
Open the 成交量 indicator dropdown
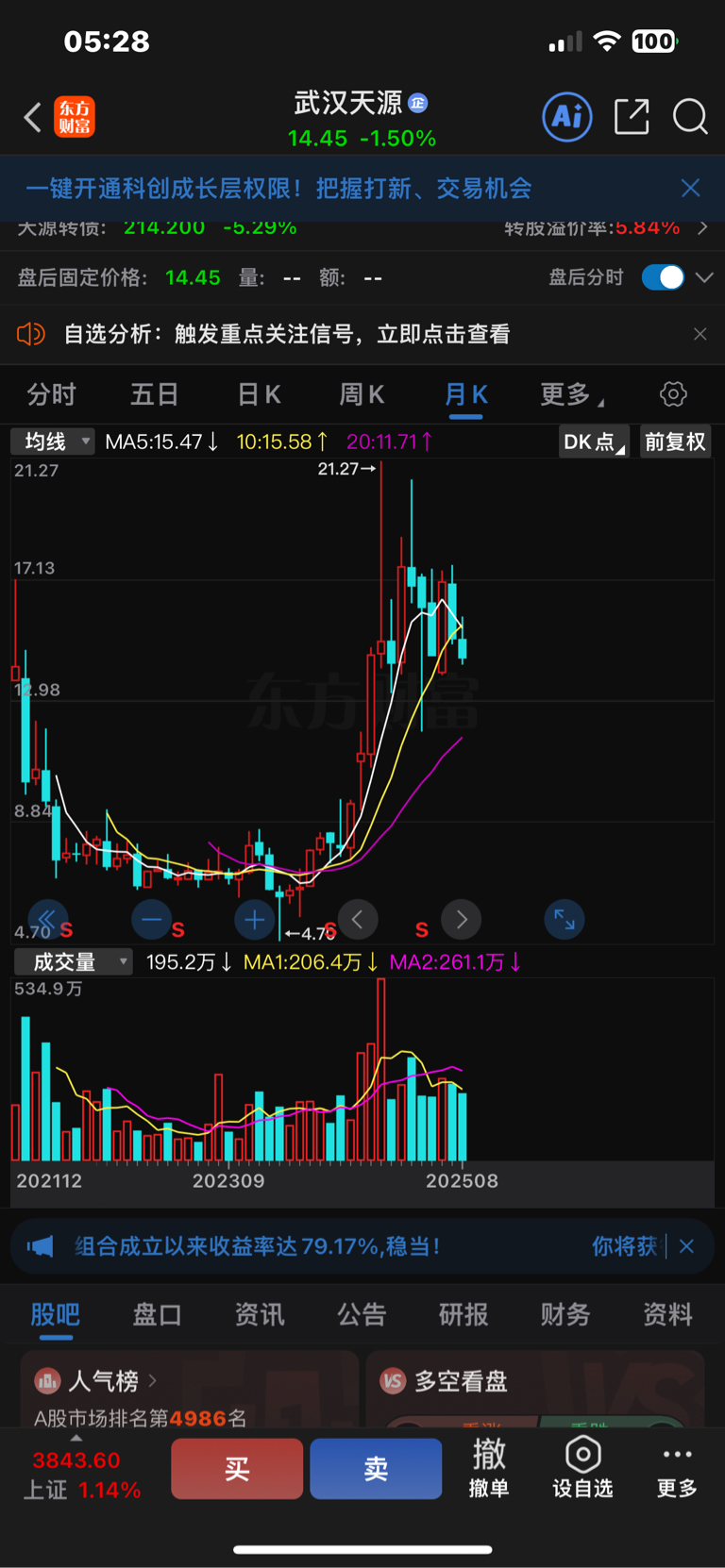point(73,961)
